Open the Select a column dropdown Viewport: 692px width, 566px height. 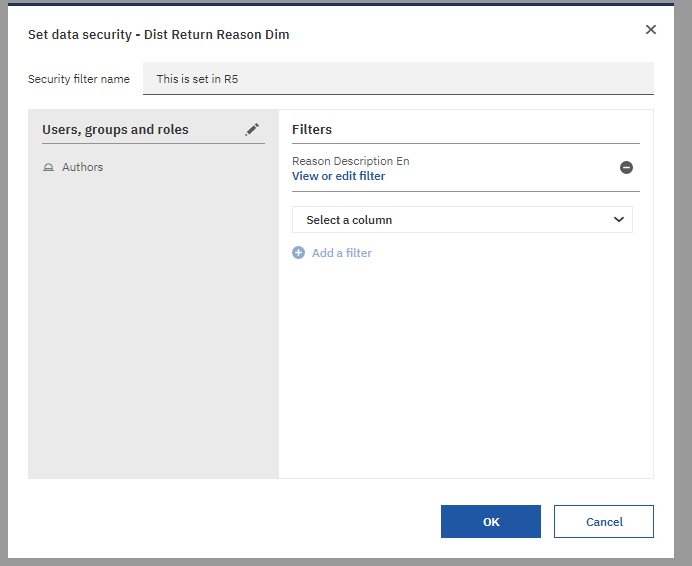pyautogui.click(x=461, y=220)
